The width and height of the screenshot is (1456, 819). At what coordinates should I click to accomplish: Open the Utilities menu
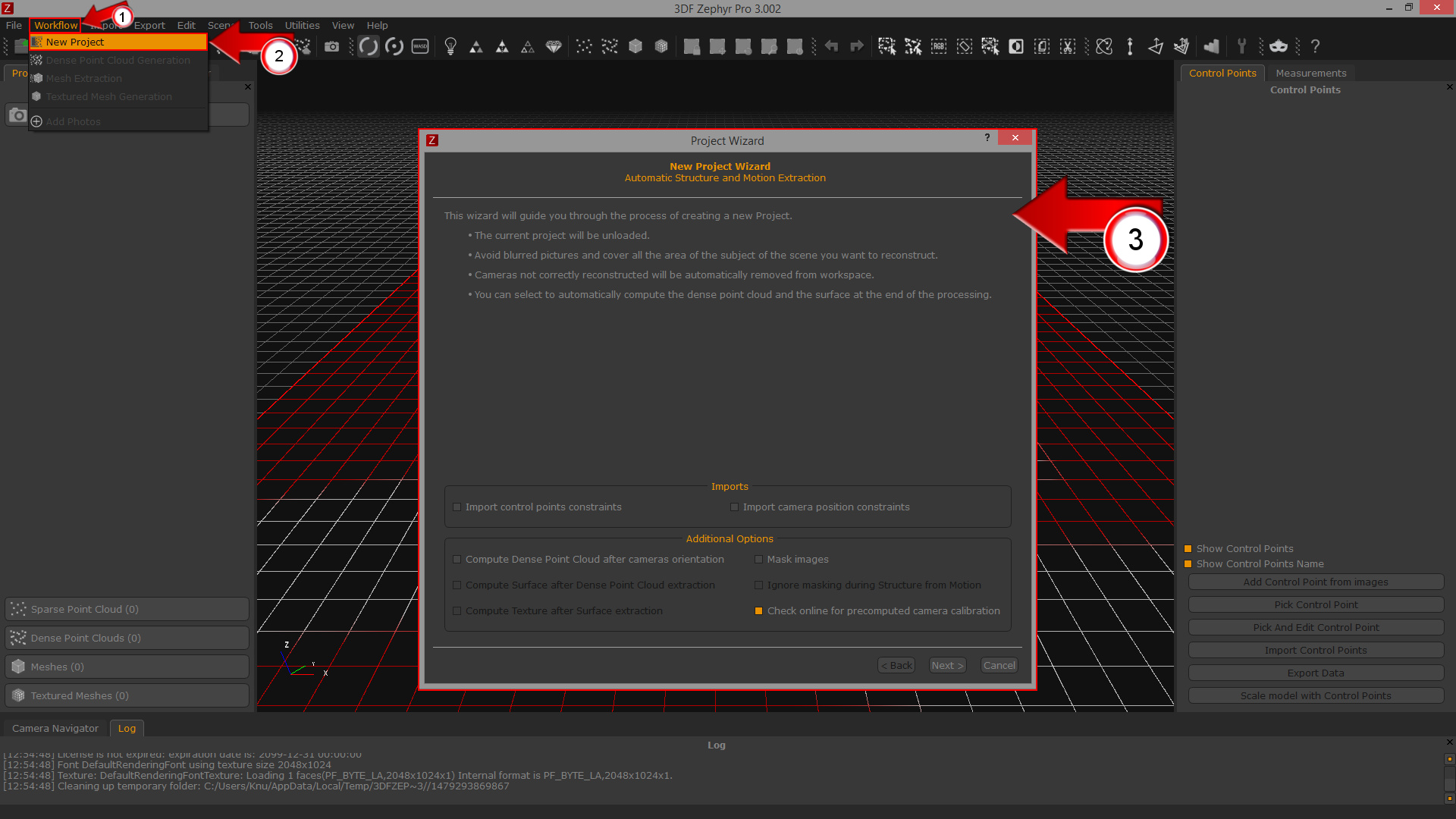pos(302,25)
